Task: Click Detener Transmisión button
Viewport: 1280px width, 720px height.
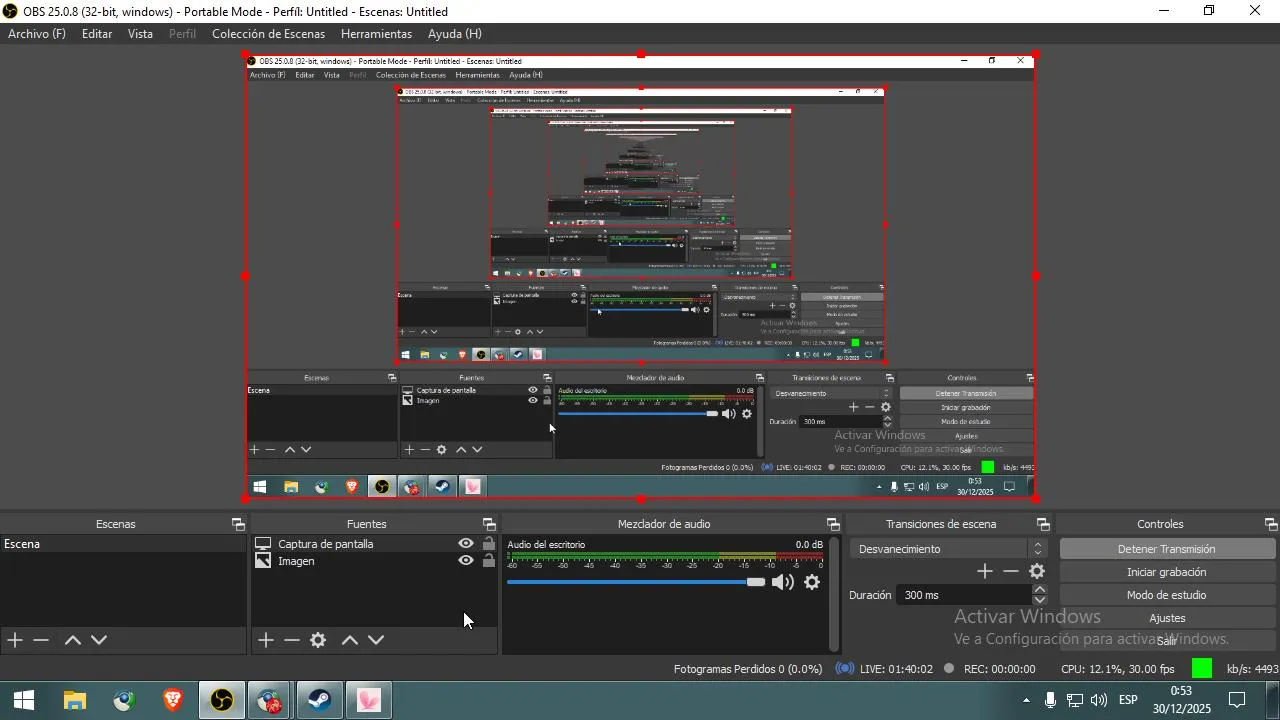Action: click(x=1167, y=549)
